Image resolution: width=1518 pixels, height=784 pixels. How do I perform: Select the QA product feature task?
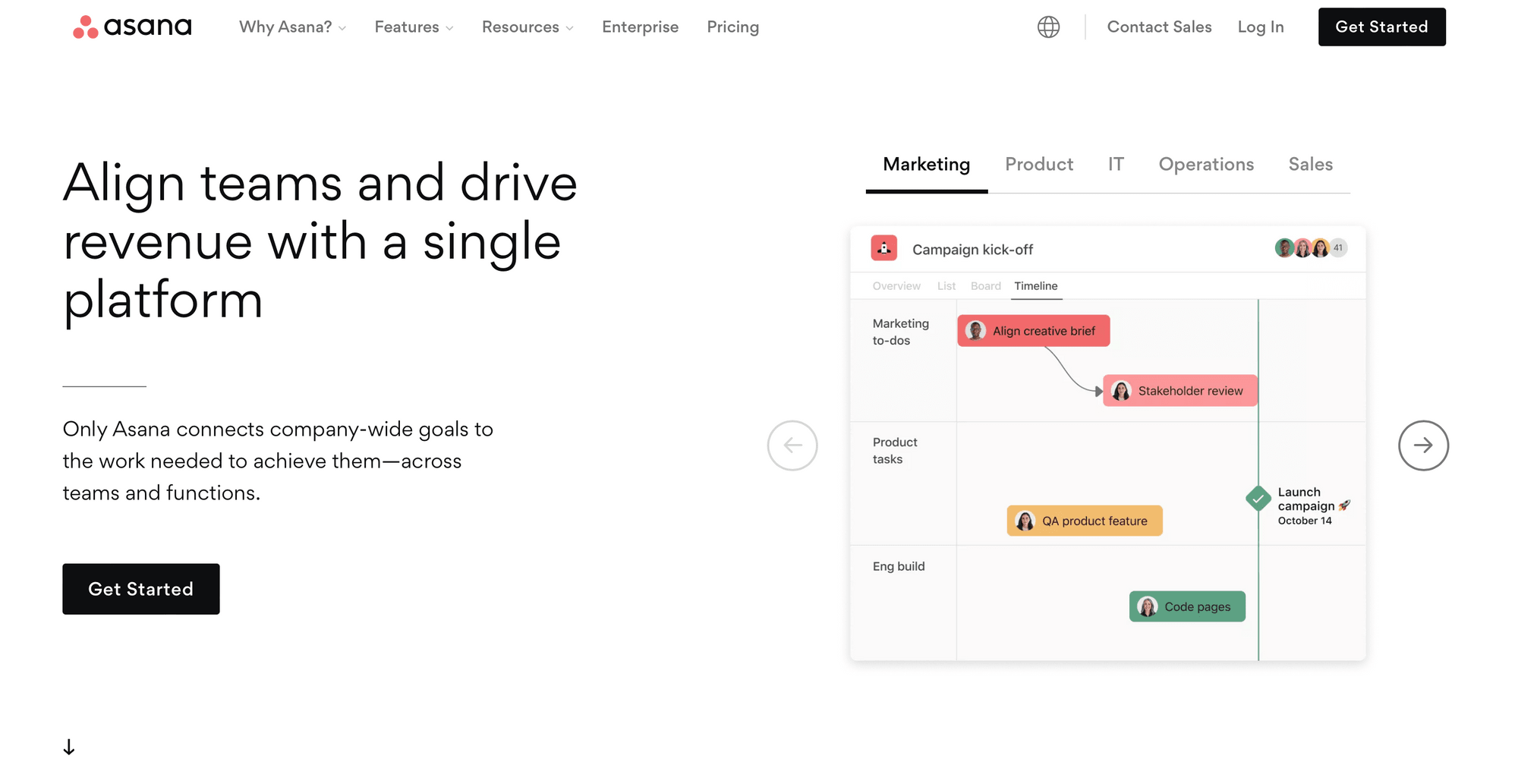(x=1085, y=521)
